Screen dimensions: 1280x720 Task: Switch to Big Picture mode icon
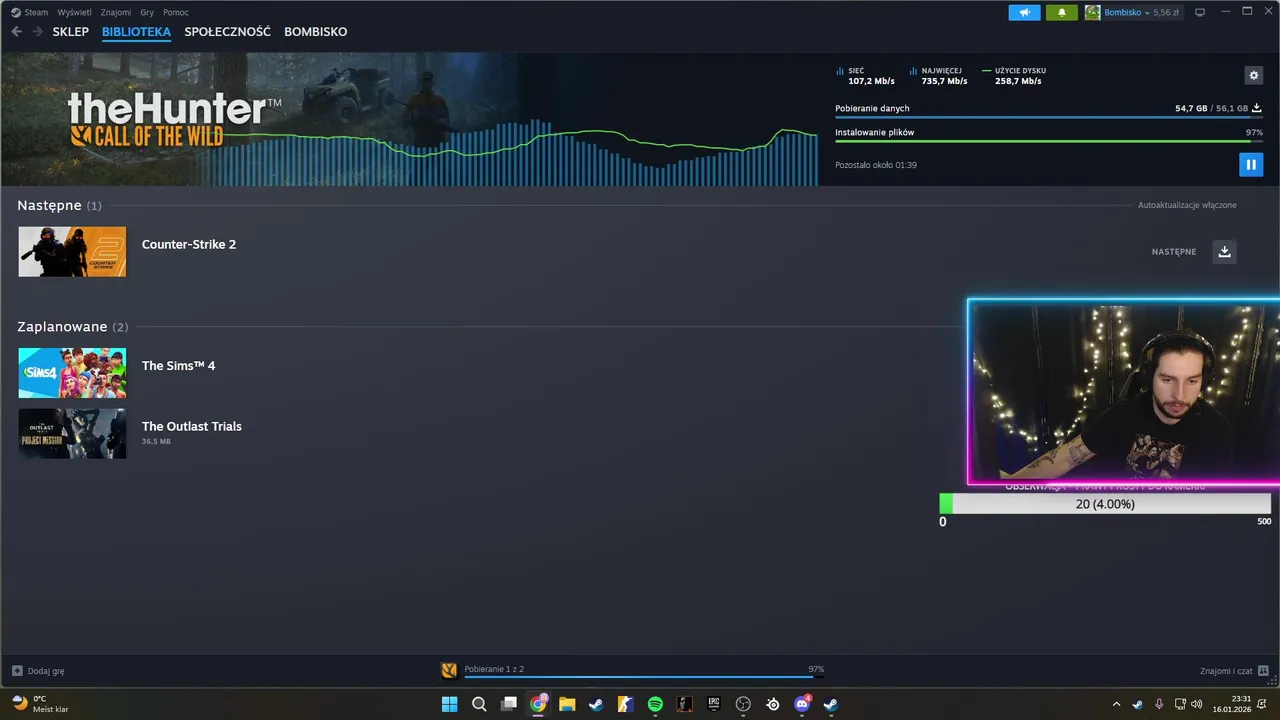(x=1200, y=12)
